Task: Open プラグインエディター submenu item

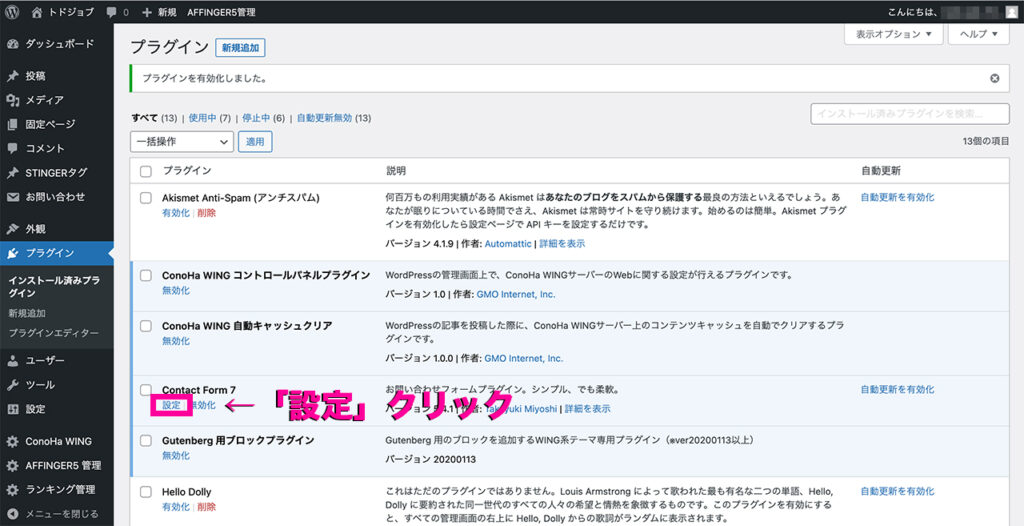Action: coord(54,333)
